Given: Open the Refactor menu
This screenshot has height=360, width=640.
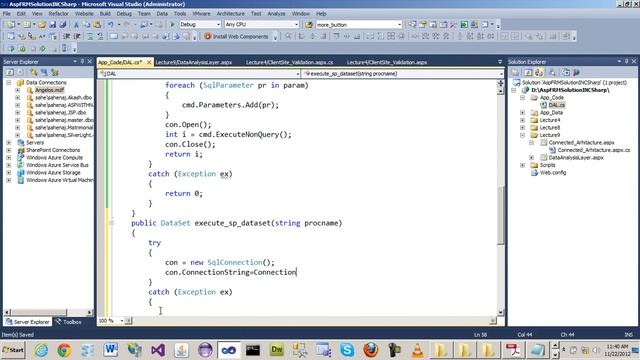Looking at the screenshot, I should tap(58, 13).
